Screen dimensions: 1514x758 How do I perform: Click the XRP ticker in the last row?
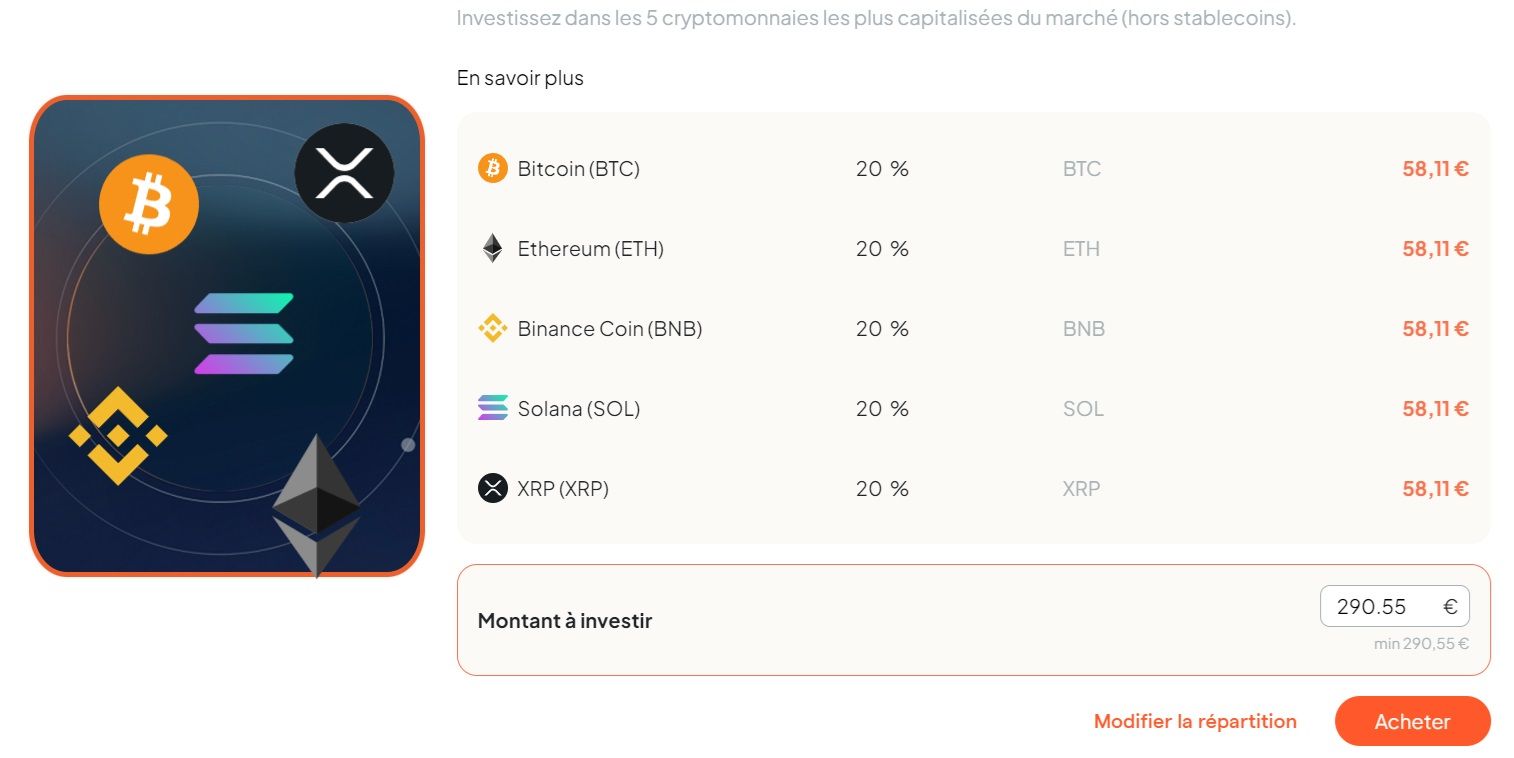1081,489
